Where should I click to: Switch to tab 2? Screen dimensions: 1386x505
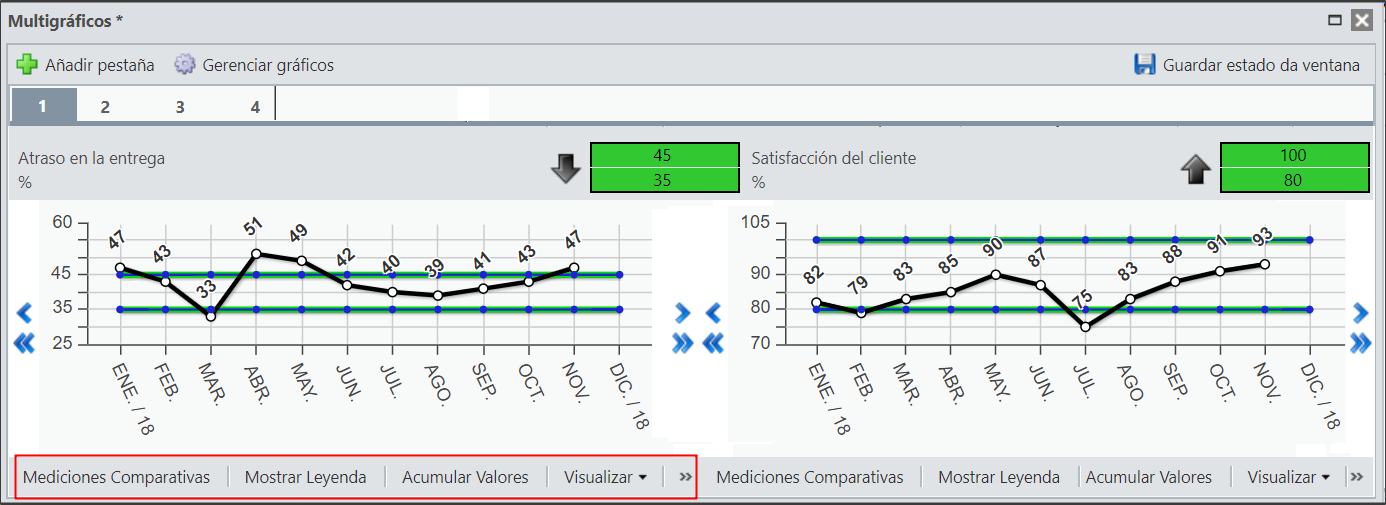[x=105, y=107]
